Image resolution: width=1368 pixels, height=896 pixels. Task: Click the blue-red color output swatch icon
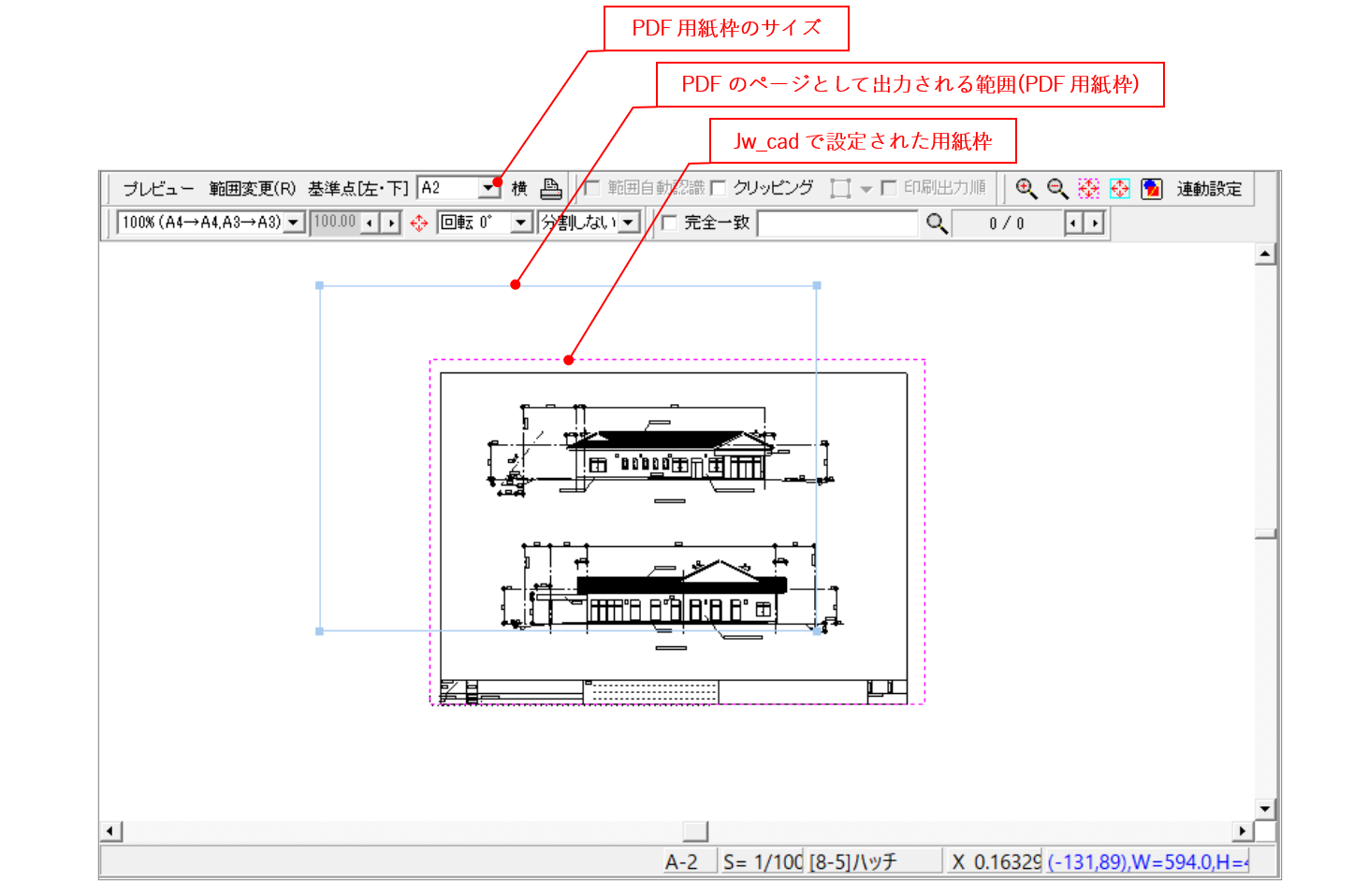coord(1151,188)
